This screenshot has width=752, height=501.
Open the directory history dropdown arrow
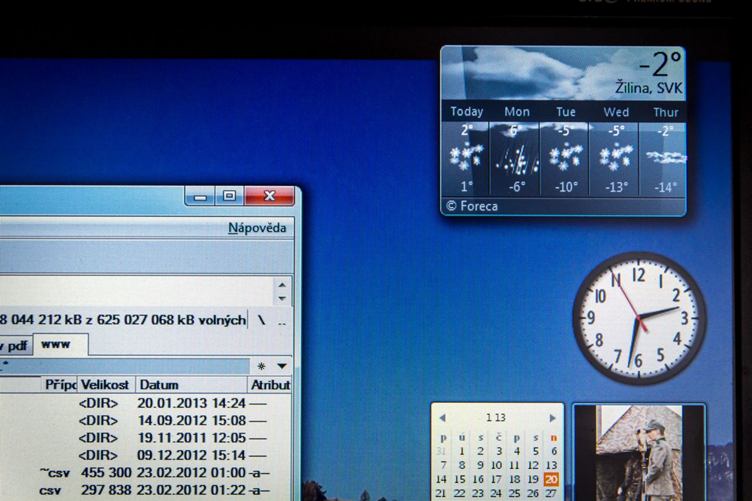coord(282,366)
